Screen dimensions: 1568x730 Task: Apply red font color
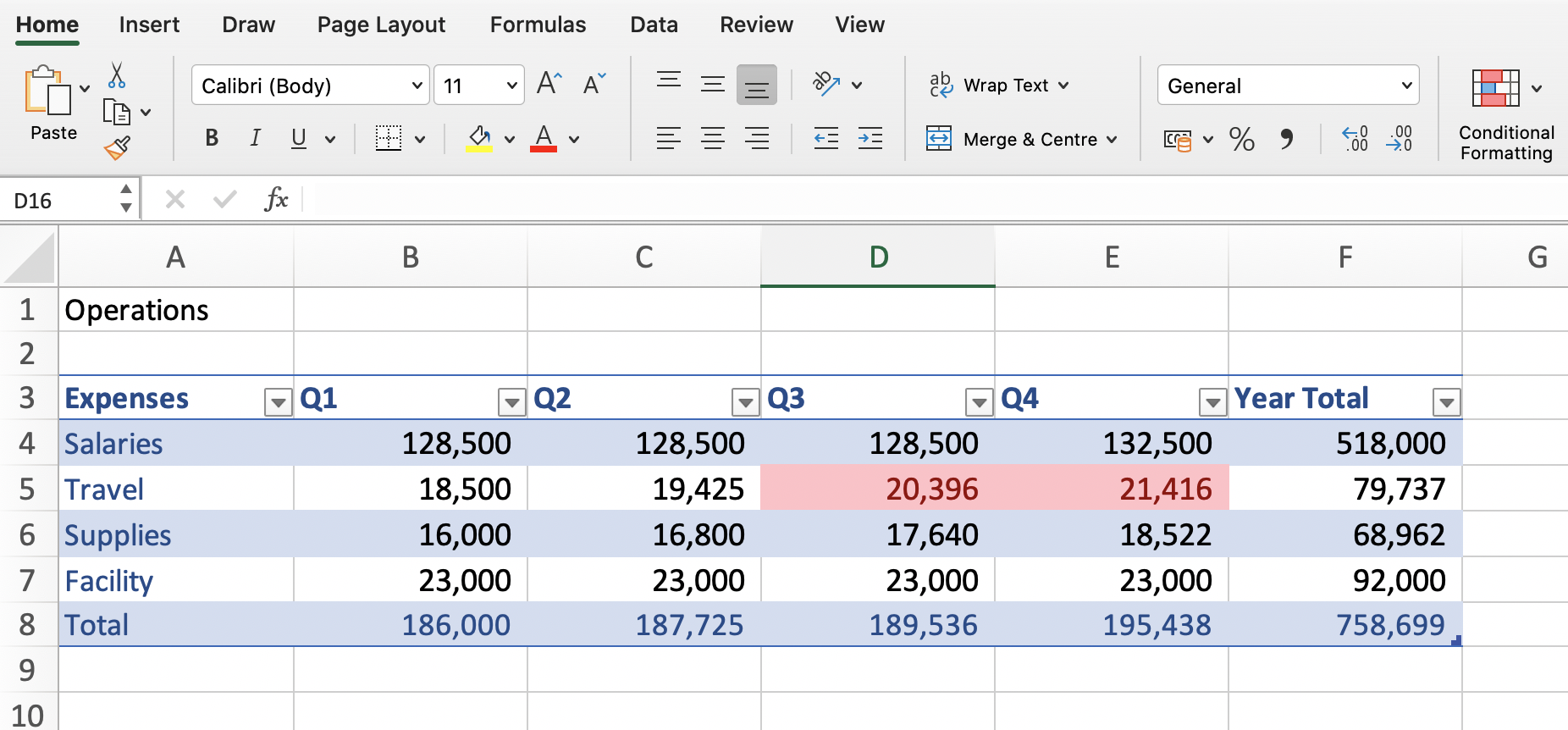coord(544,138)
